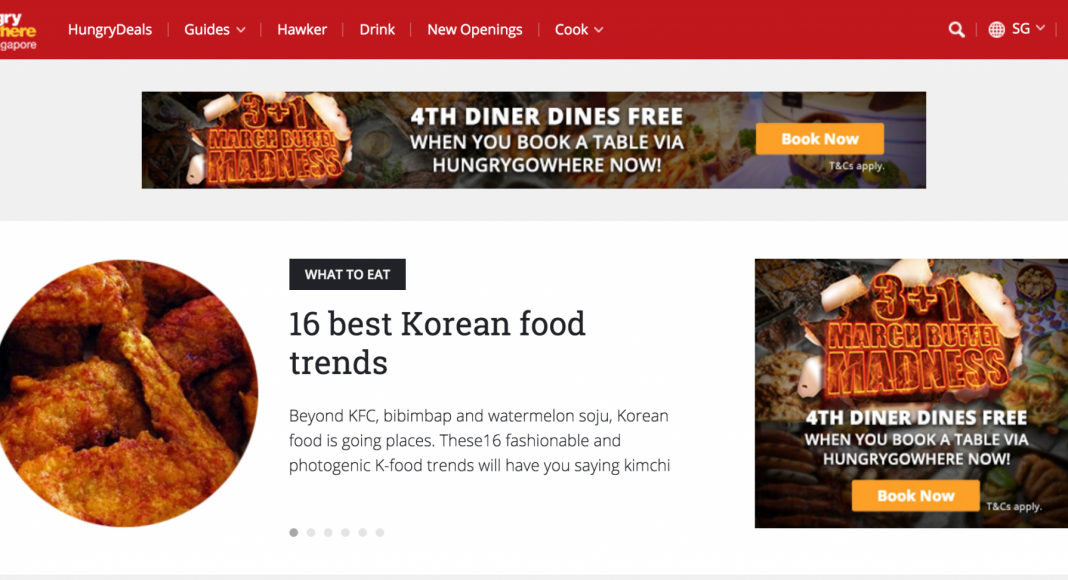Expand the Cook menu chevron

598,30
